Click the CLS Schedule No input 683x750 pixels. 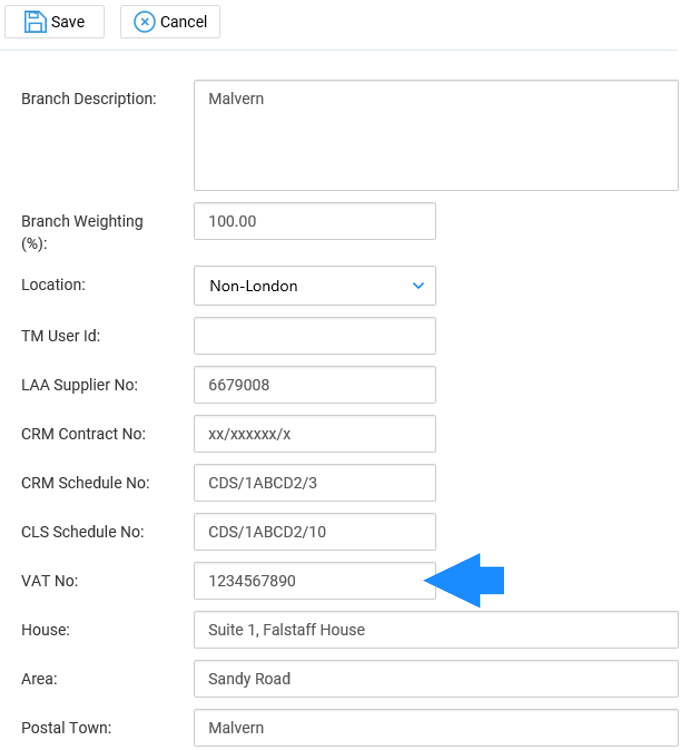(315, 532)
